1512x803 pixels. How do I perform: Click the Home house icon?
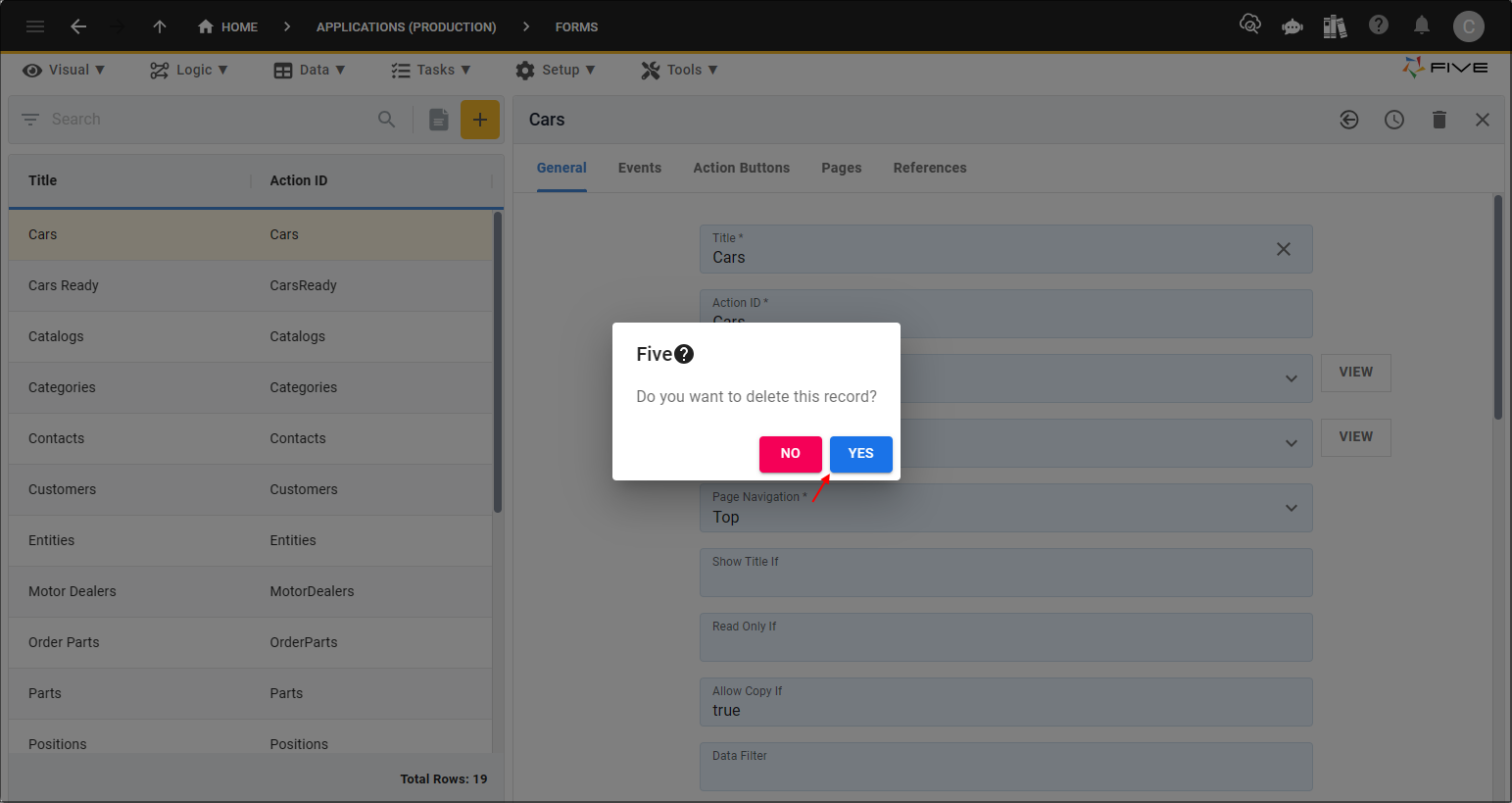tap(206, 26)
